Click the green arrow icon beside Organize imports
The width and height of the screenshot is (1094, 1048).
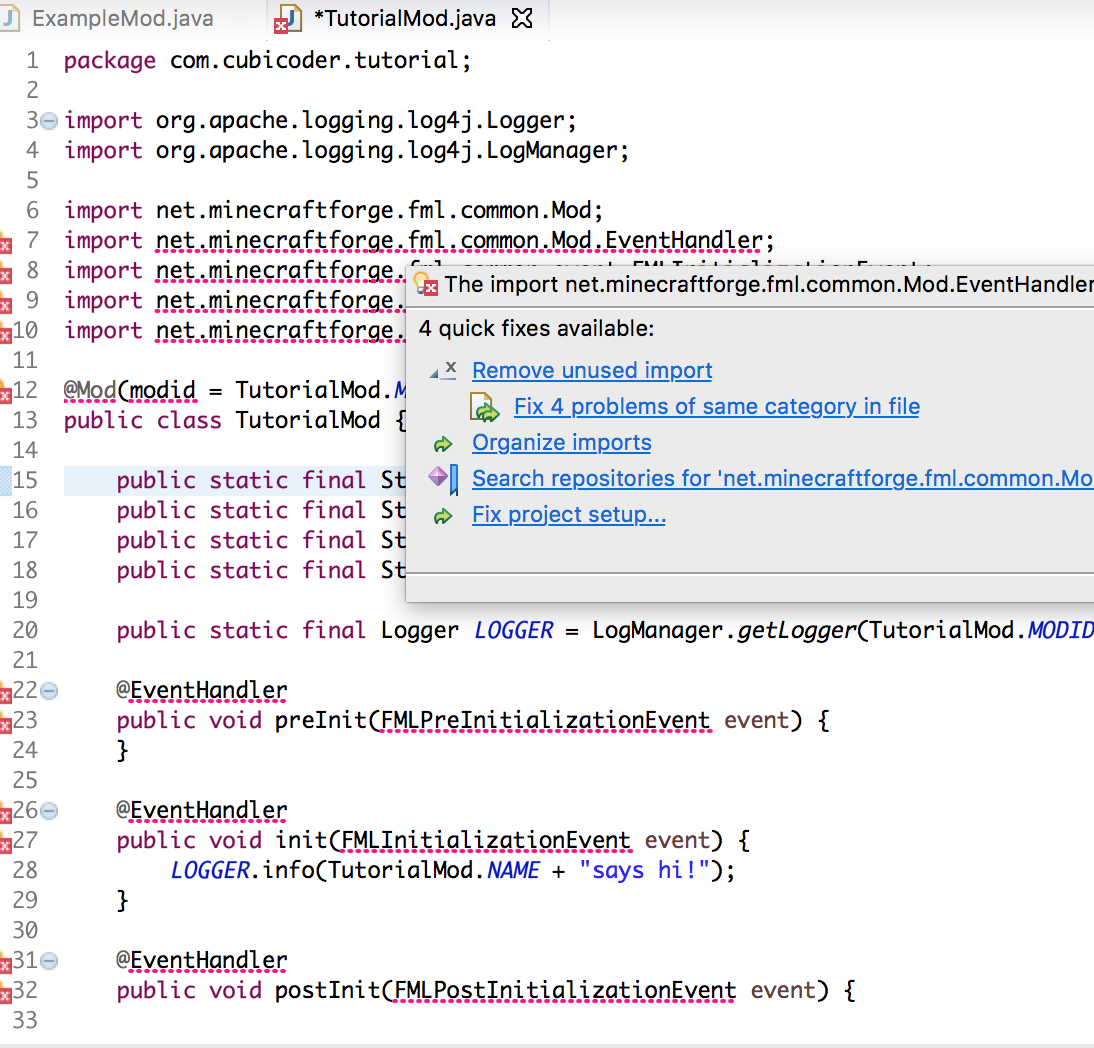pos(441,443)
